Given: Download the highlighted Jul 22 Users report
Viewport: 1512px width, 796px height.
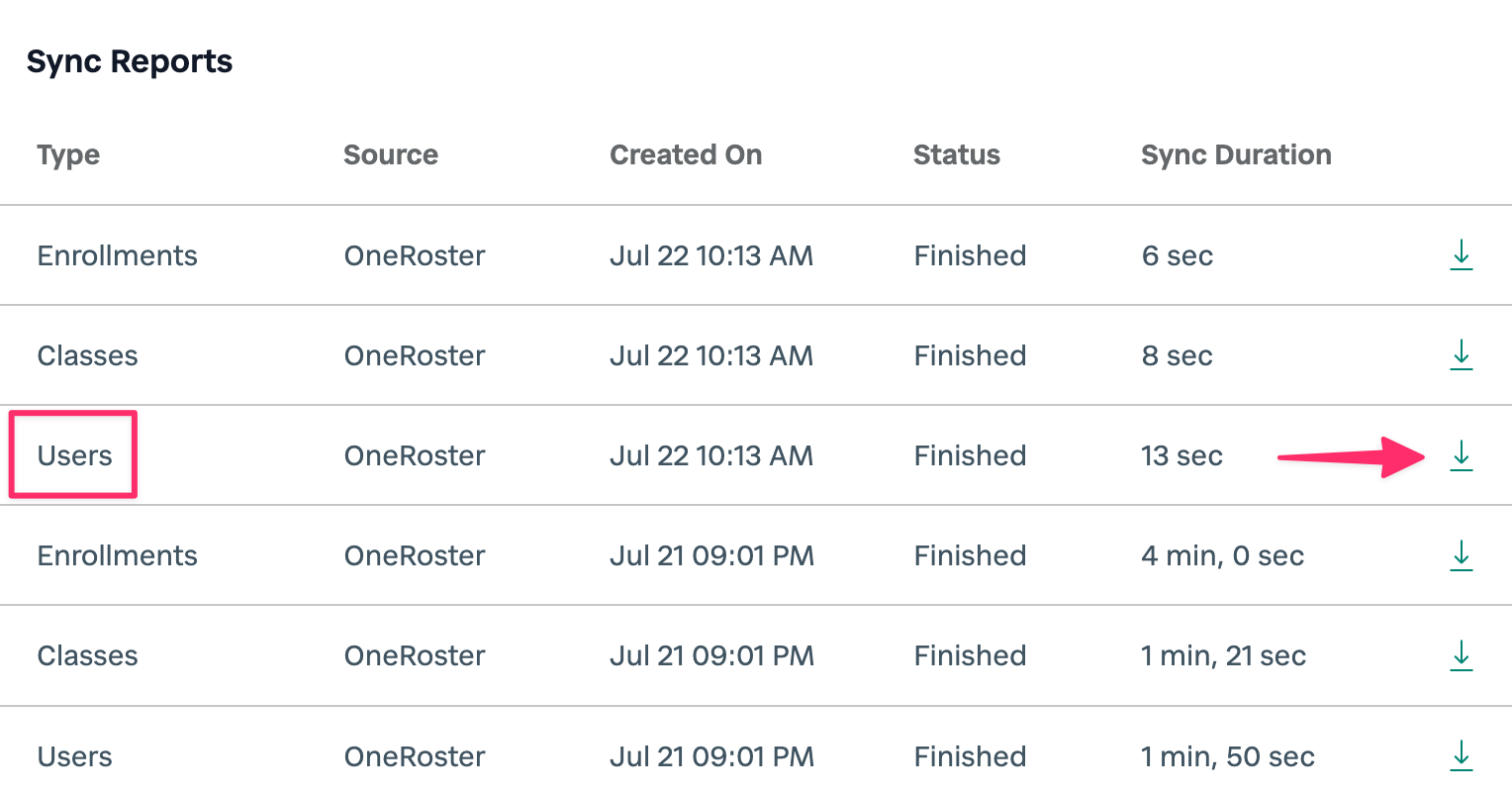Looking at the screenshot, I should (x=1461, y=455).
